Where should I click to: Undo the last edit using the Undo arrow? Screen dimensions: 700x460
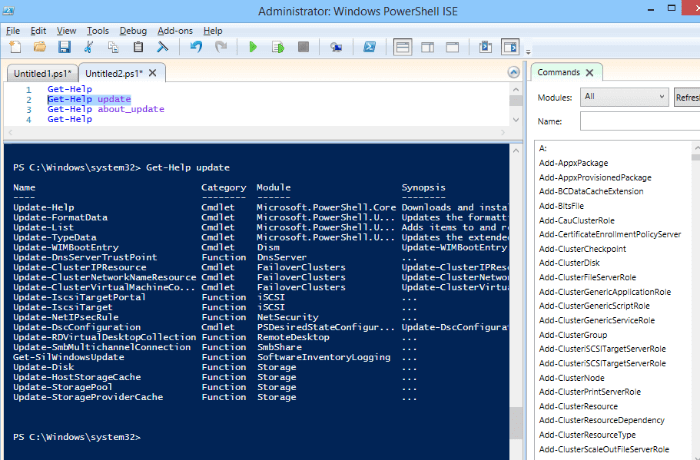[196, 47]
